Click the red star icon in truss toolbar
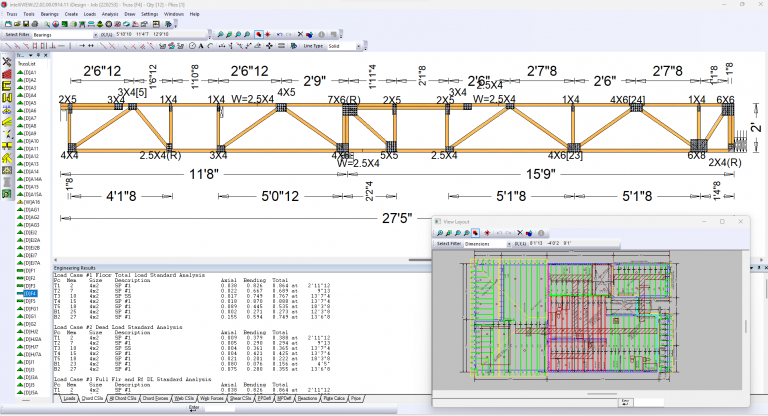 point(267,35)
